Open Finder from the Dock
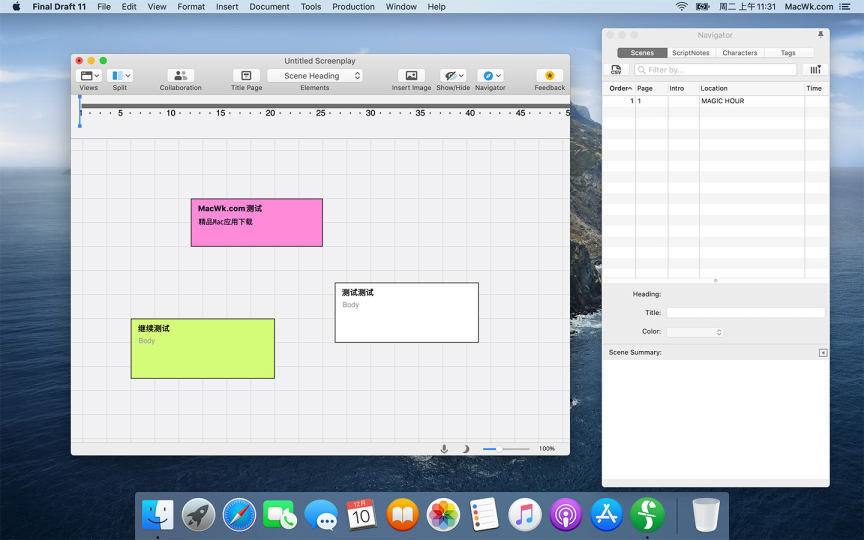 point(158,515)
